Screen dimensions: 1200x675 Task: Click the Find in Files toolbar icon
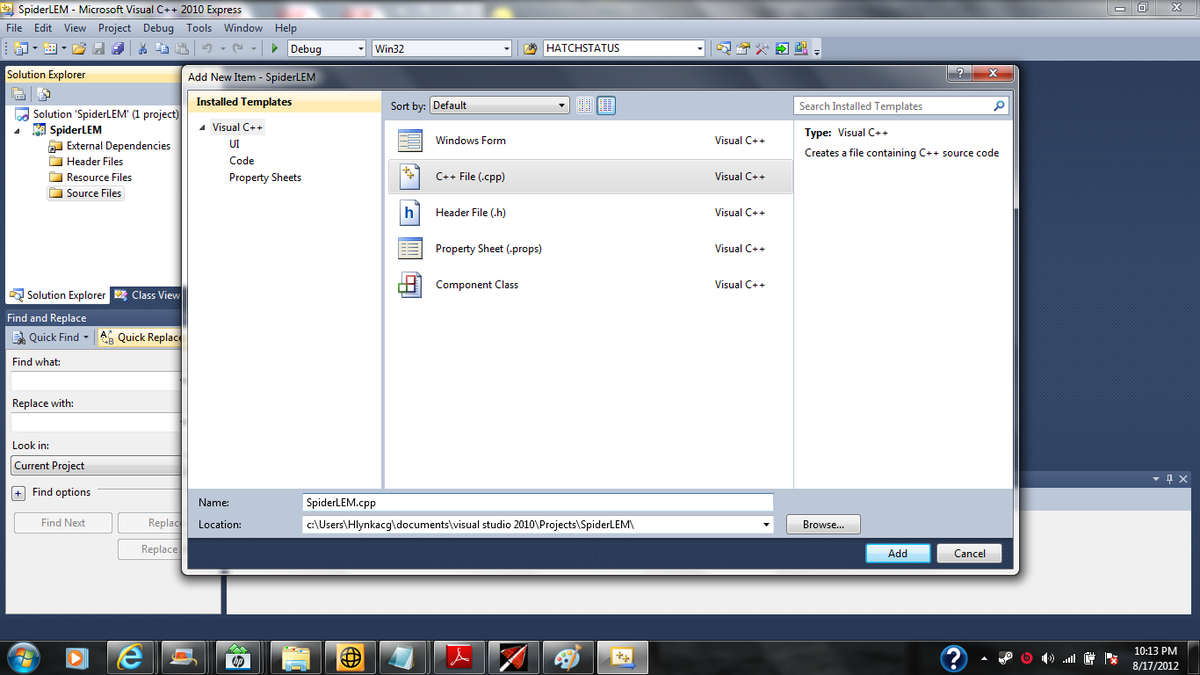(x=530, y=48)
